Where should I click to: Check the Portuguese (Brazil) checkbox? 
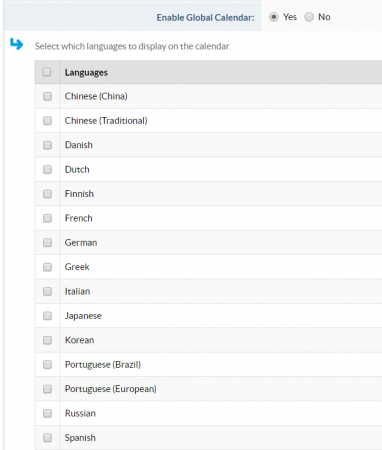click(x=47, y=364)
